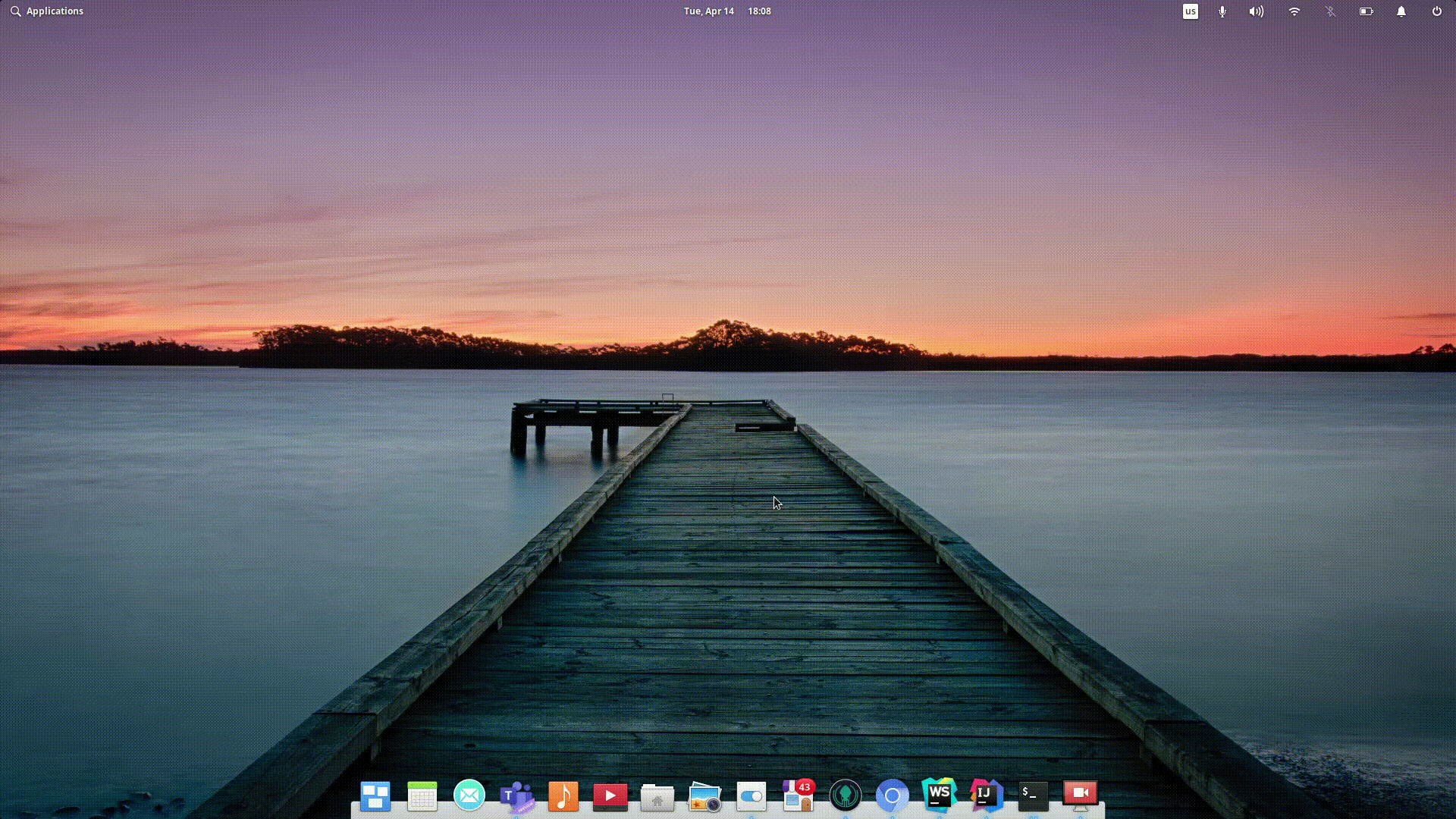The height and width of the screenshot is (819, 1456).
Task: Open the Multitasking View dock icon
Action: 375,795
